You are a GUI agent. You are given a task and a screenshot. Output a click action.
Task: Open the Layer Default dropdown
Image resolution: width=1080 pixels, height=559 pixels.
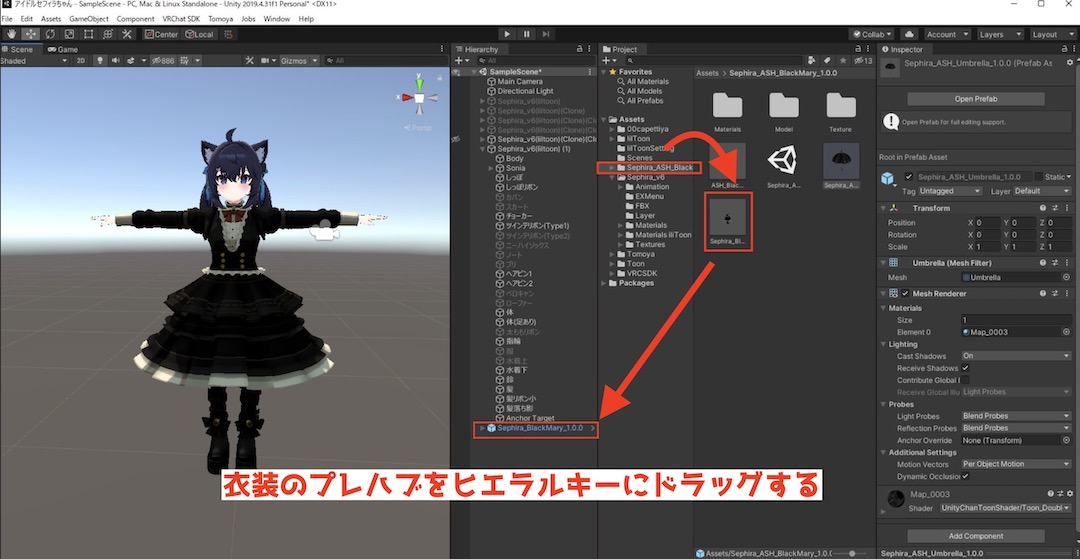1041,191
